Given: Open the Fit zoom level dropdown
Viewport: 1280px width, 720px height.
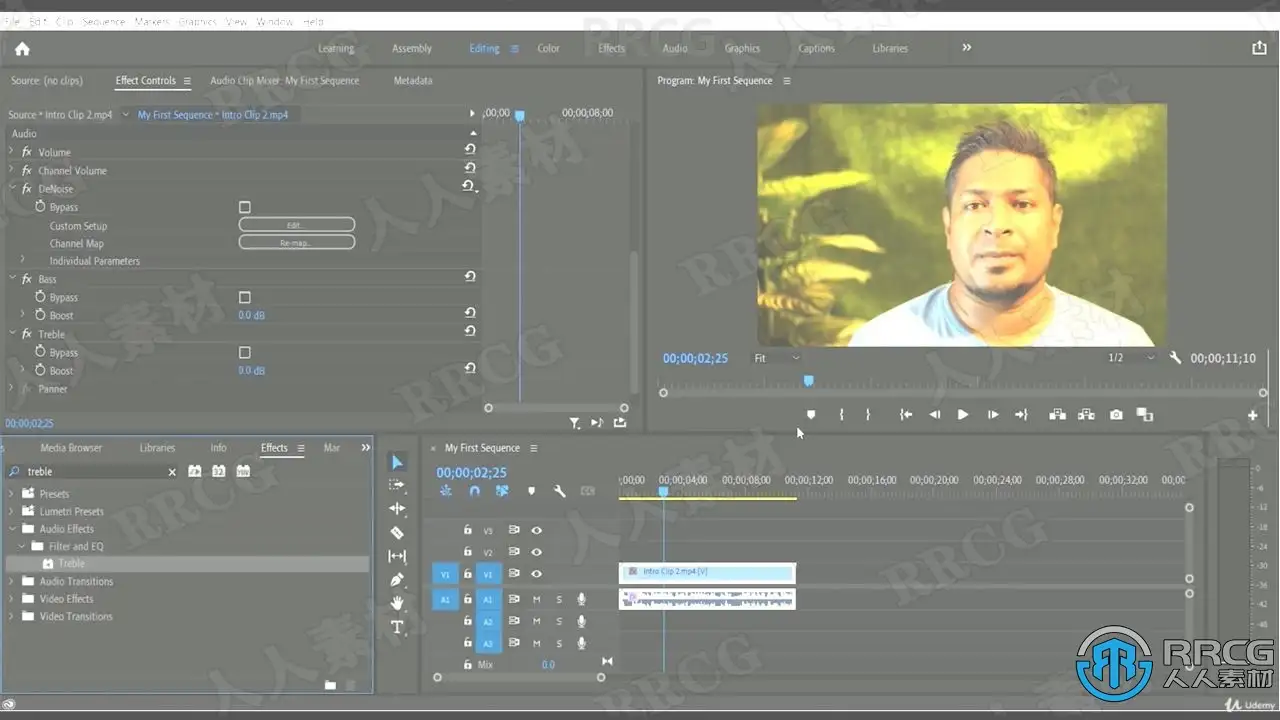Looking at the screenshot, I should coord(777,358).
